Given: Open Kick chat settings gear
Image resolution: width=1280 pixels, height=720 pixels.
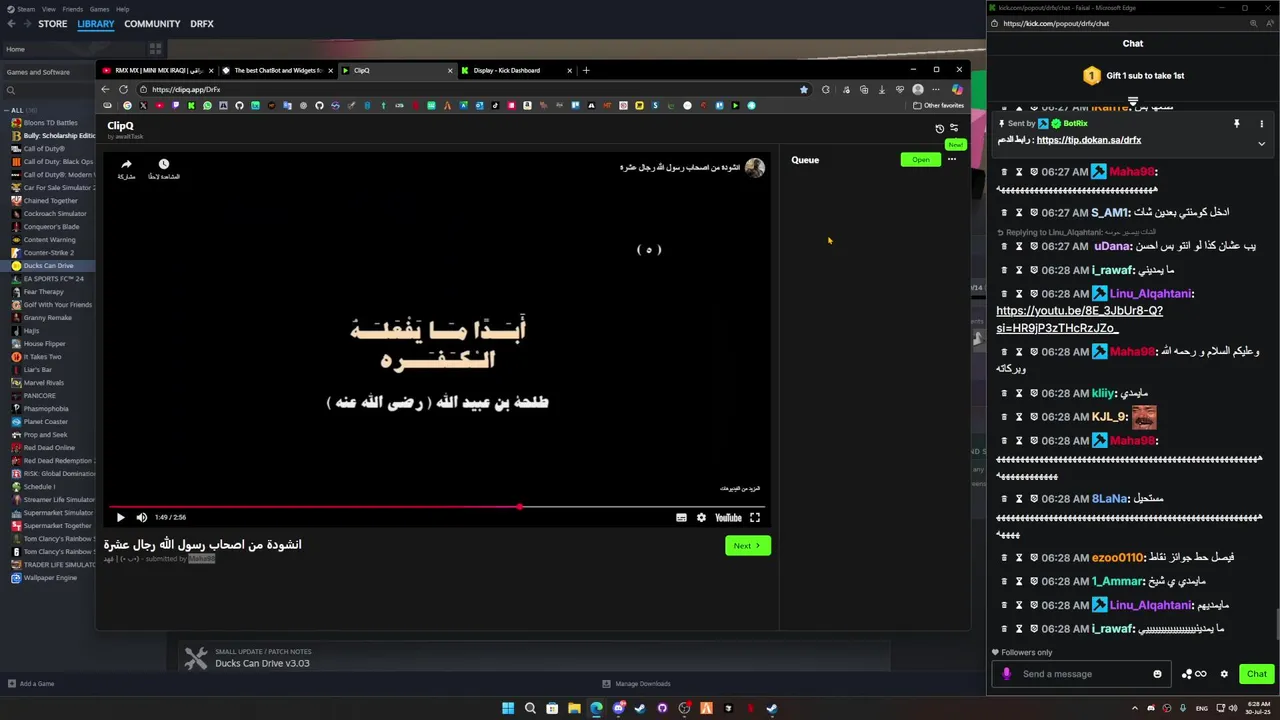Looking at the screenshot, I should point(1224,674).
